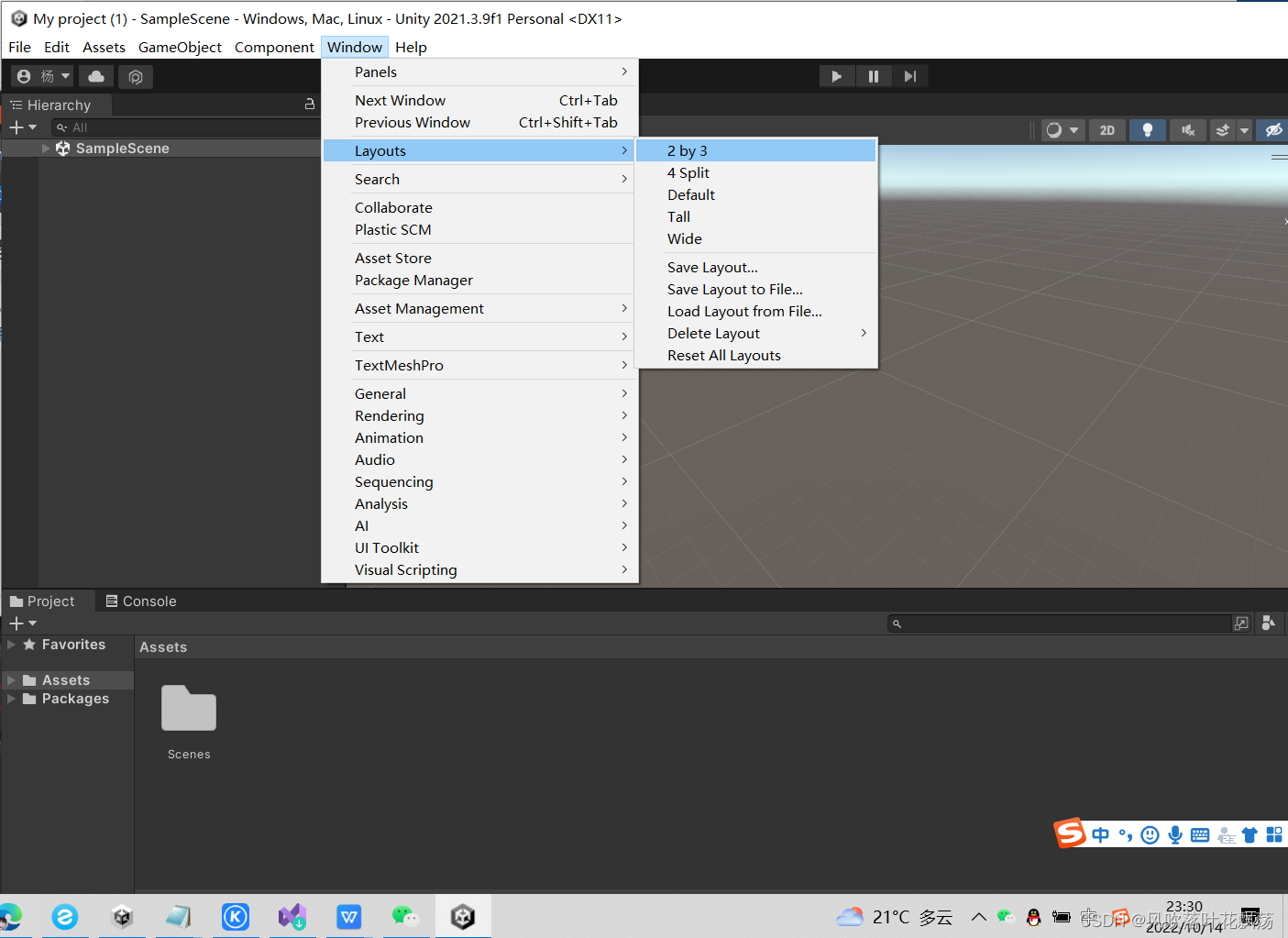Select Favorites in Project panel

pyautogui.click(x=73, y=645)
